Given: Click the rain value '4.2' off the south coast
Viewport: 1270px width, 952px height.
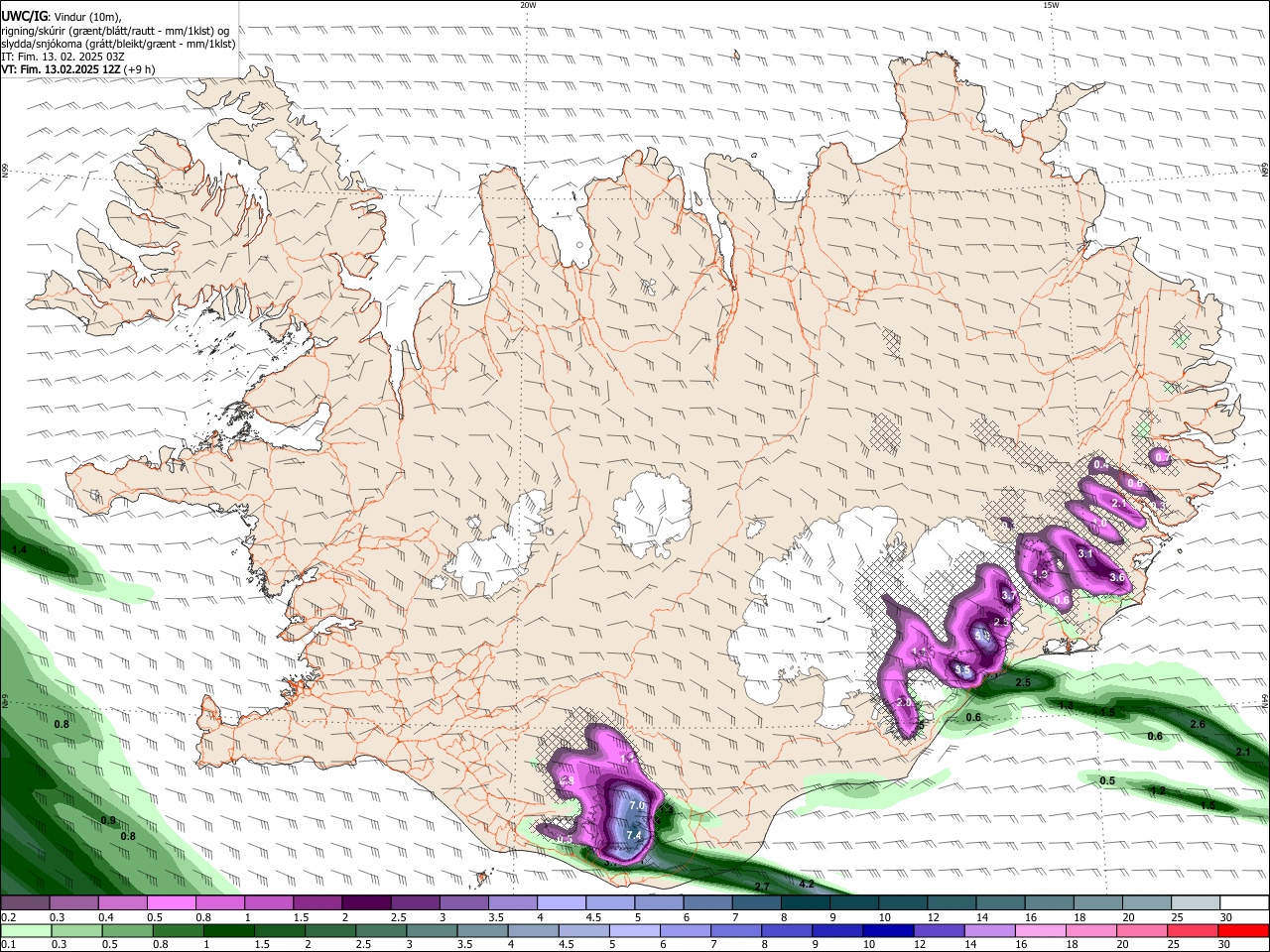Looking at the screenshot, I should click(807, 884).
